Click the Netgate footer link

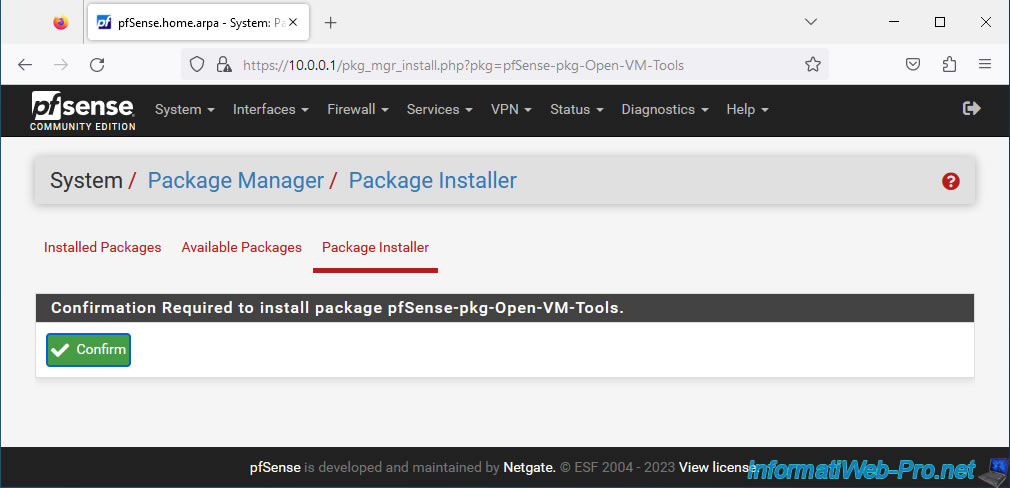(x=529, y=467)
